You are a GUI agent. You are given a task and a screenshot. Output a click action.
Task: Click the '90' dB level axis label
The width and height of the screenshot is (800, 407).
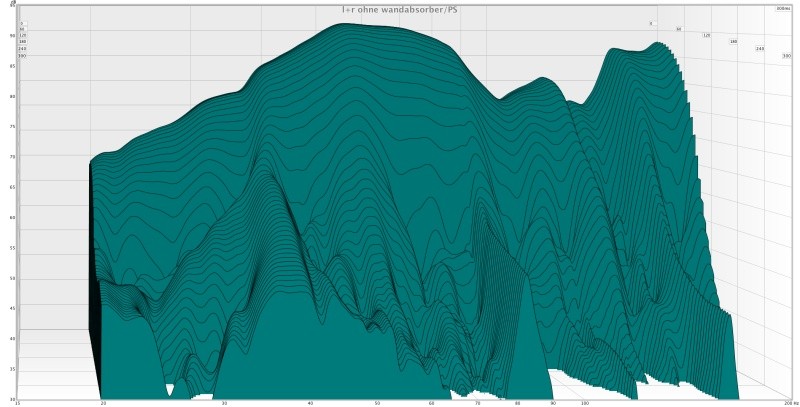coord(12,36)
